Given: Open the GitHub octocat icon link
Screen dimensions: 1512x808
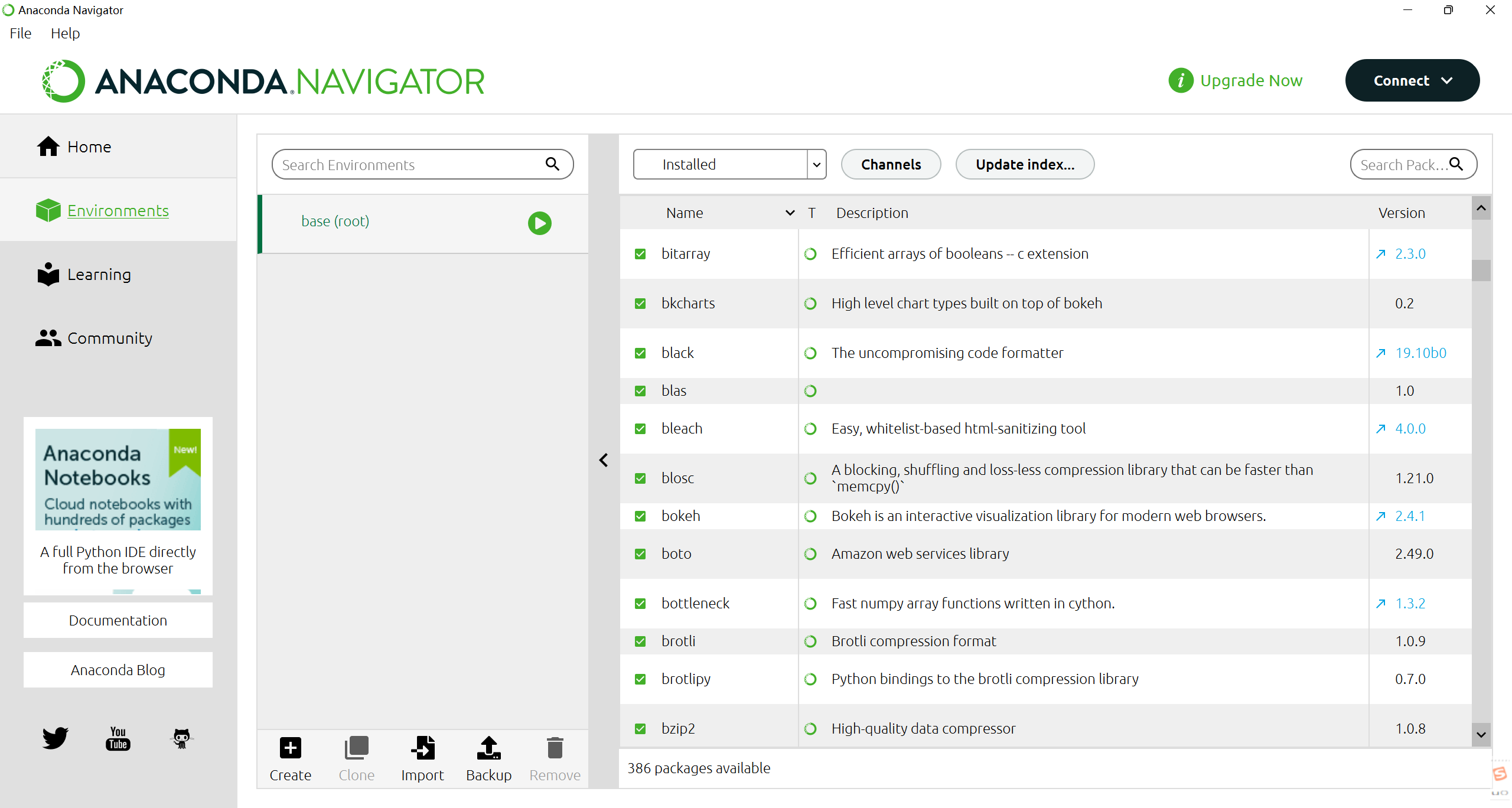Looking at the screenshot, I should [181, 738].
